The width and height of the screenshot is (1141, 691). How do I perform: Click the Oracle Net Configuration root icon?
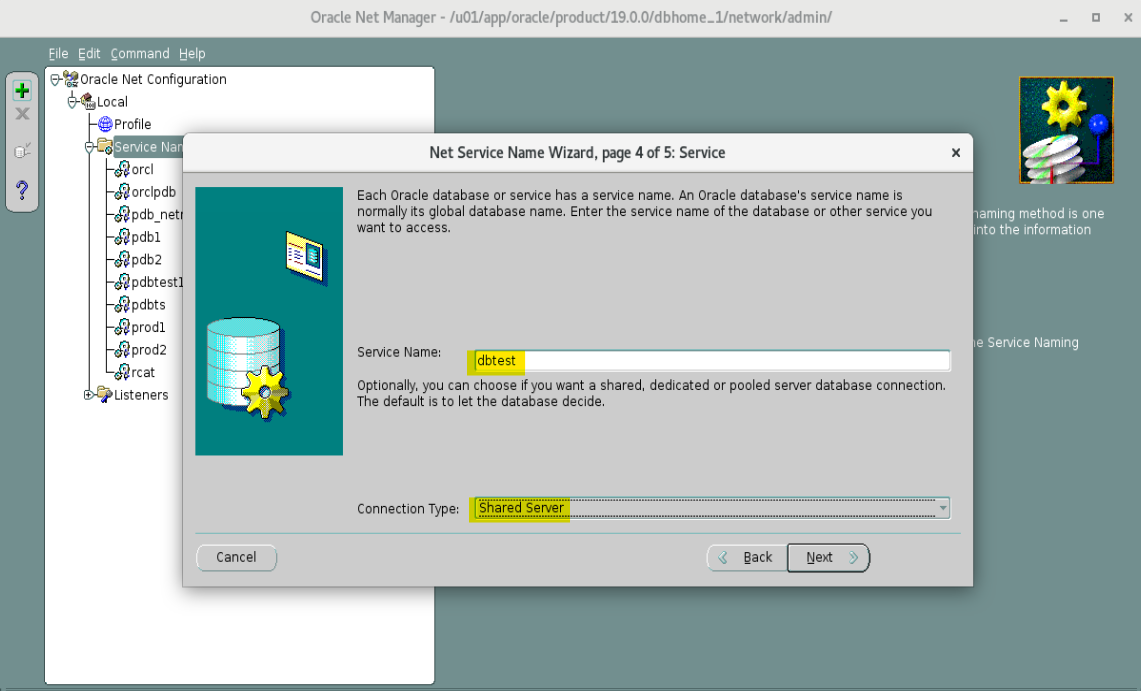71,79
